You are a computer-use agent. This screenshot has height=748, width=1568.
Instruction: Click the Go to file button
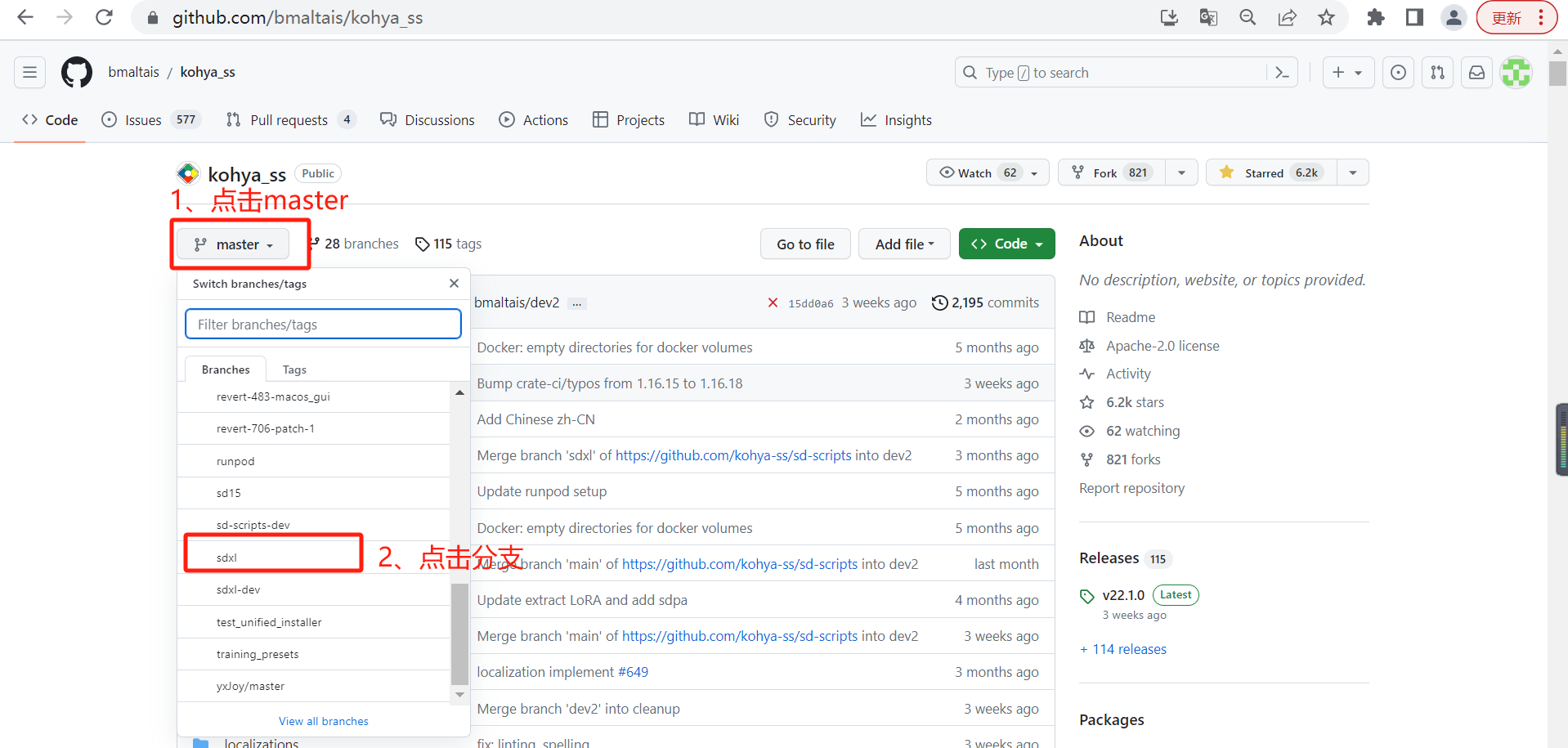[x=805, y=244]
